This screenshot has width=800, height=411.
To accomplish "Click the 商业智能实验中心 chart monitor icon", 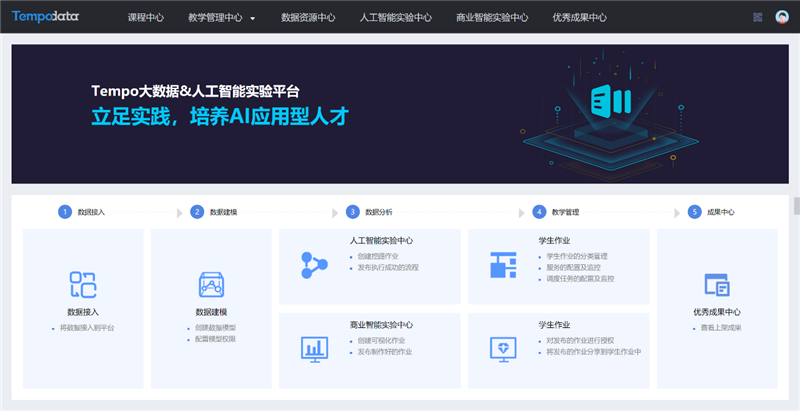I will coord(314,347).
